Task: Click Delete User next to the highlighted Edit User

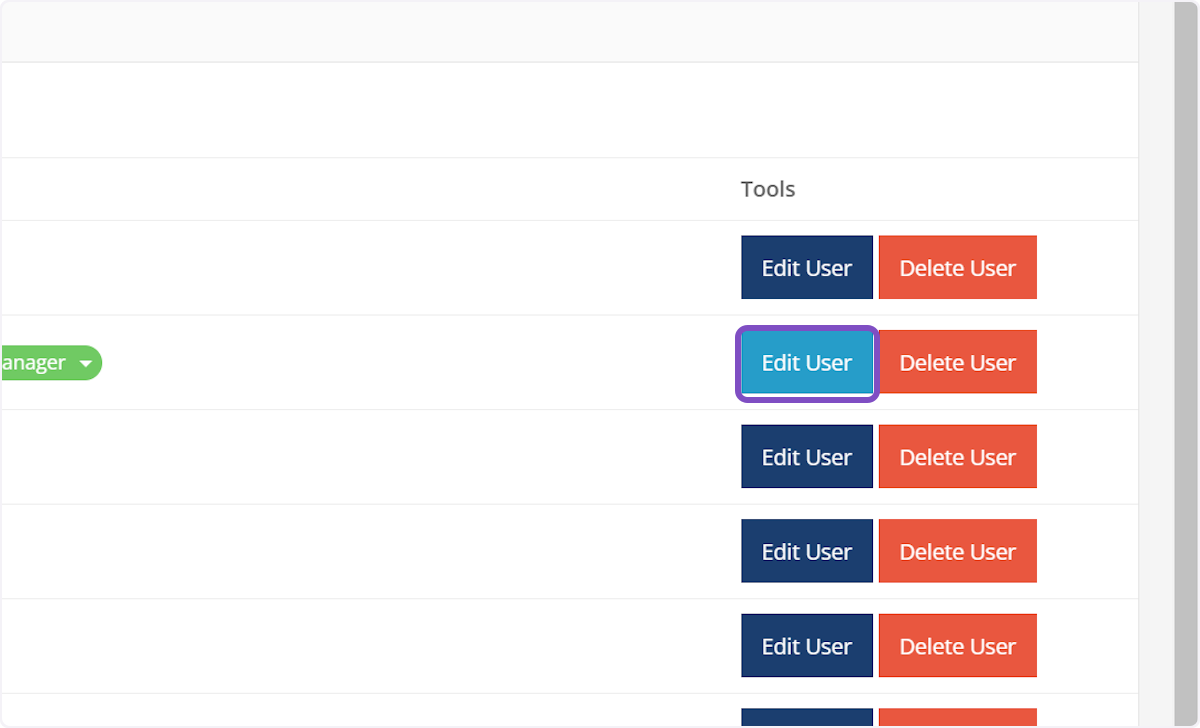Action: pyautogui.click(x=956, y=362)
